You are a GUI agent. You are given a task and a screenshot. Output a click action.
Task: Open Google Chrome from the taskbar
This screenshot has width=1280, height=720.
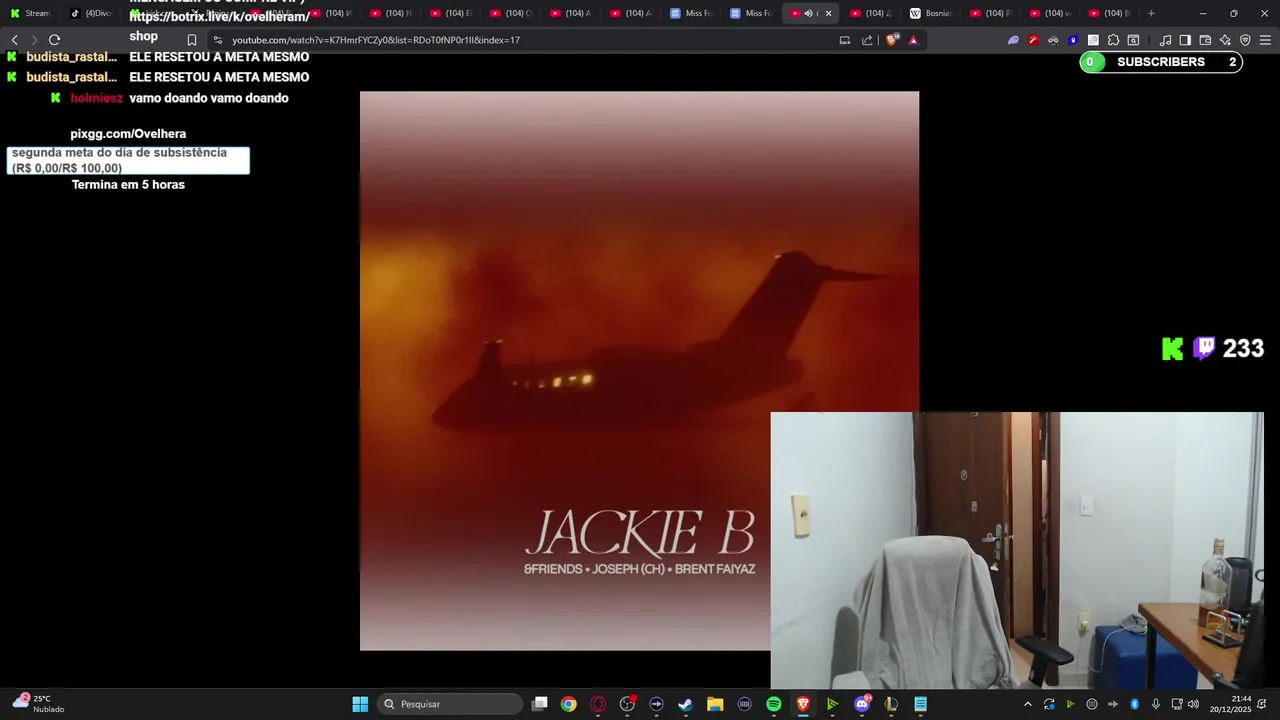click(569, 704)
